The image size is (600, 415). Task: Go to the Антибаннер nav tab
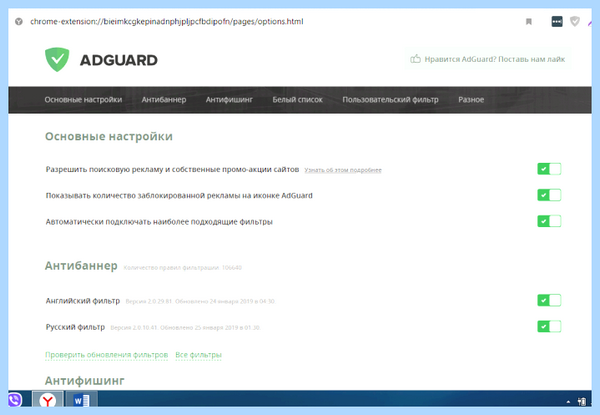point(164,100)
